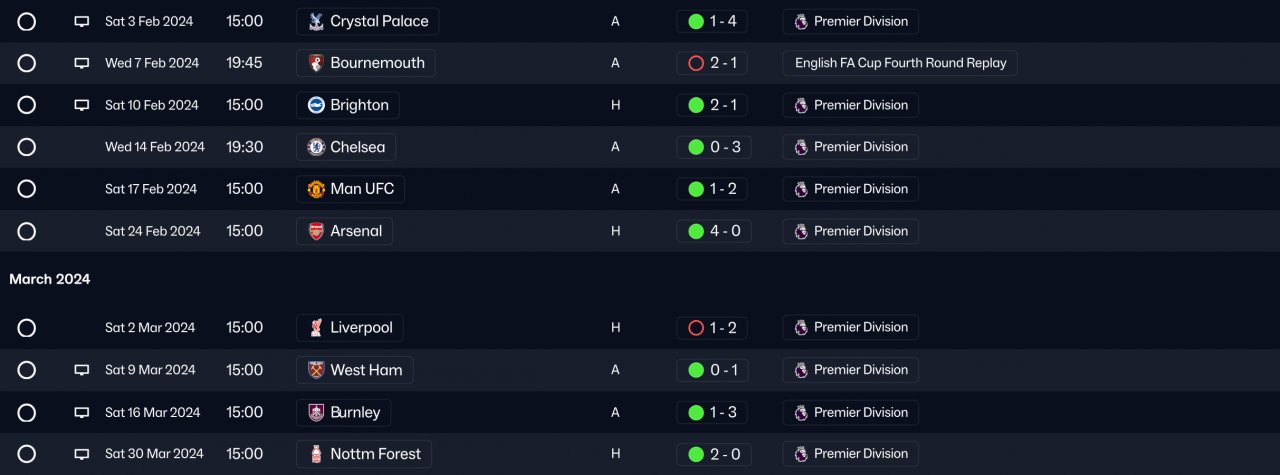Viewport: 1280px width, 475px height.
Task: Click the Man UFC club badge
Action: pos(316,189)
